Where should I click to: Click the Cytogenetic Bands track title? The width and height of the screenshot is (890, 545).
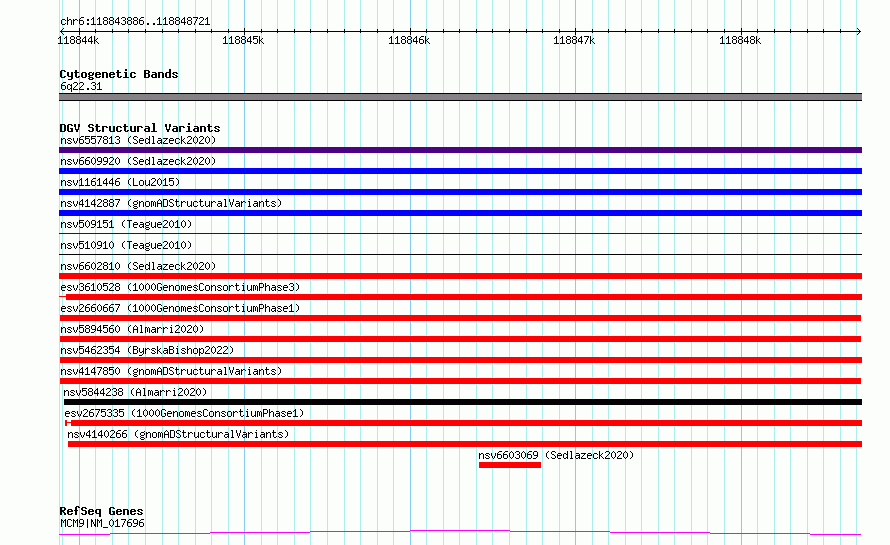(119, 74)
